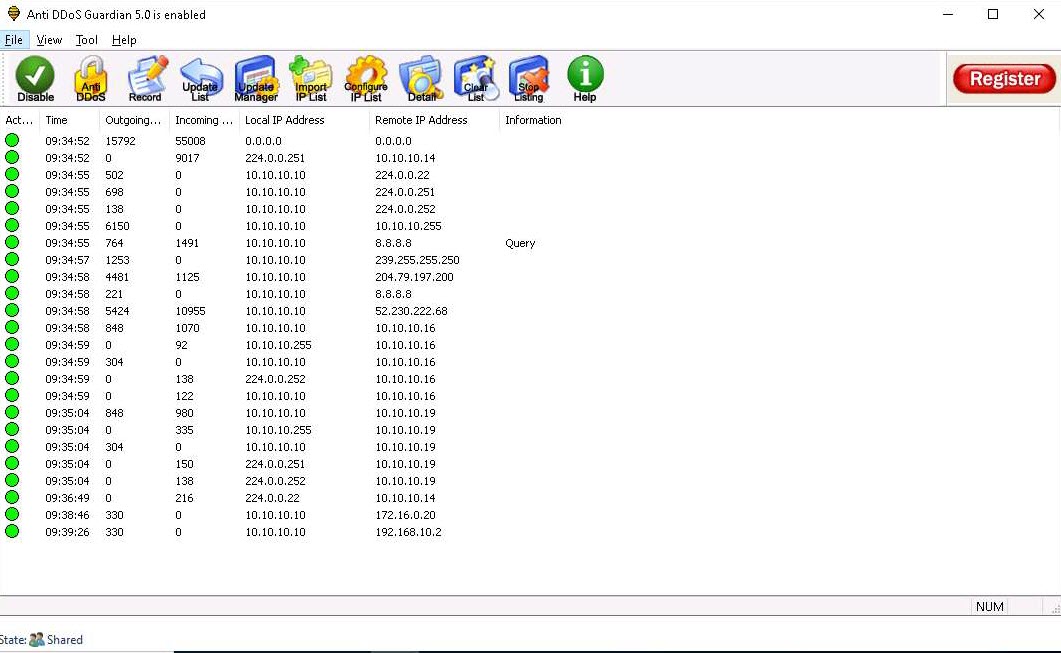Click the Shared state label
The image size is (1061, 653).
point(65,639)
